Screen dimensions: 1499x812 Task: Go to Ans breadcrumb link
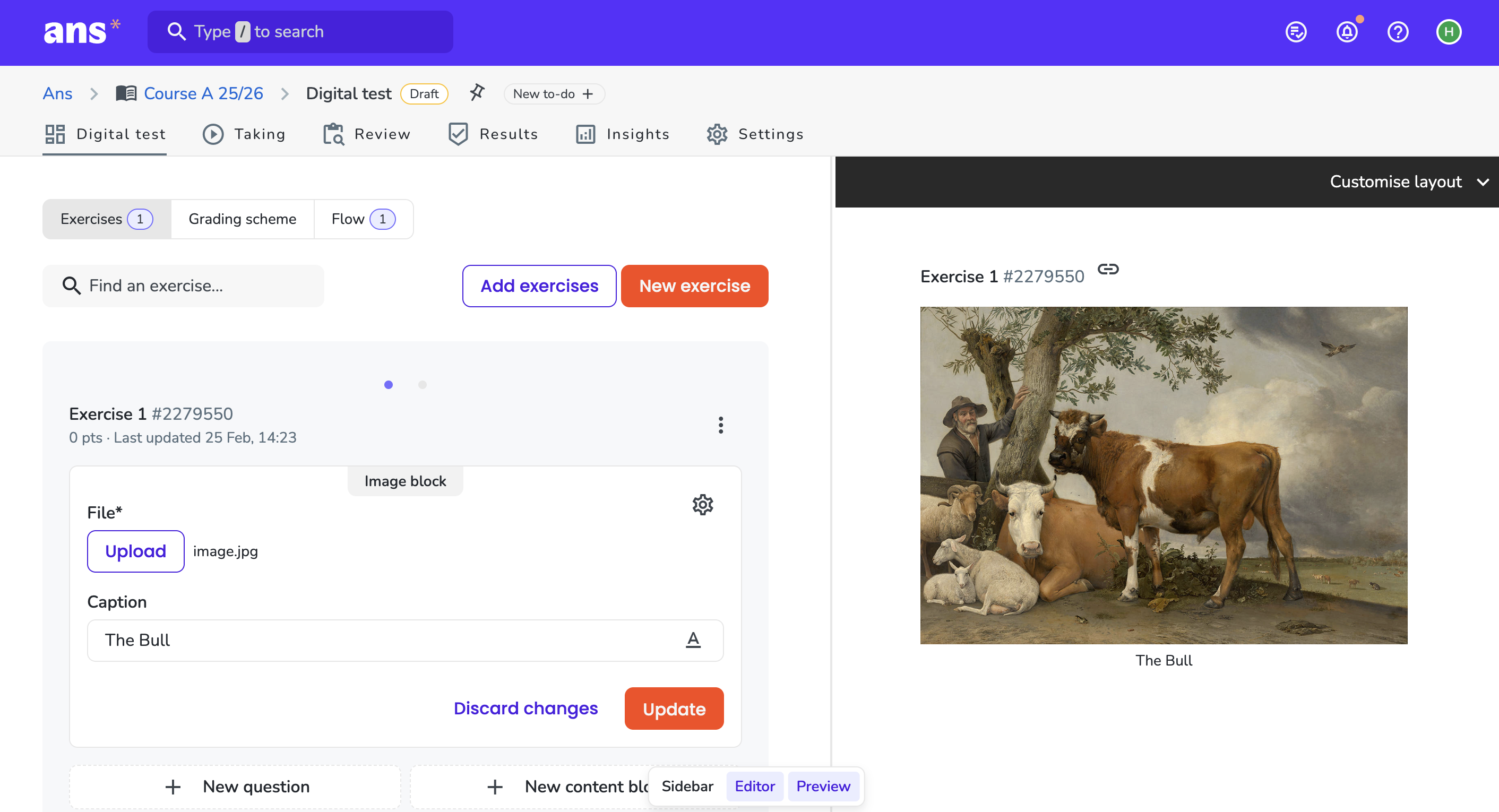pyautogui.click(x=58, y=93)
